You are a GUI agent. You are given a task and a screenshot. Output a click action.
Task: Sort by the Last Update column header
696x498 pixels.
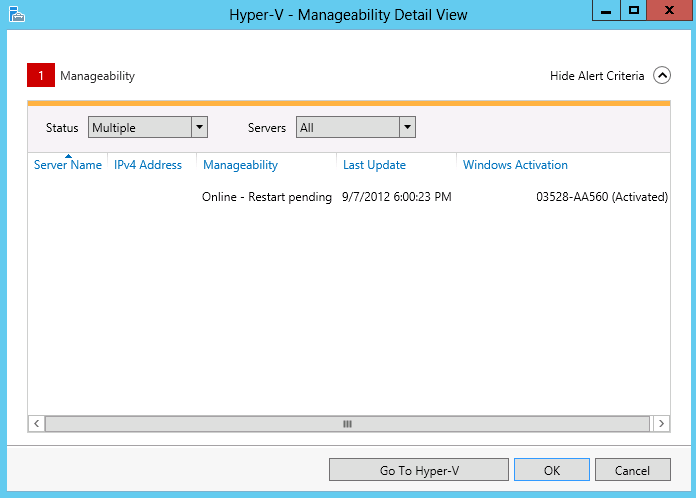coord(374,165)
